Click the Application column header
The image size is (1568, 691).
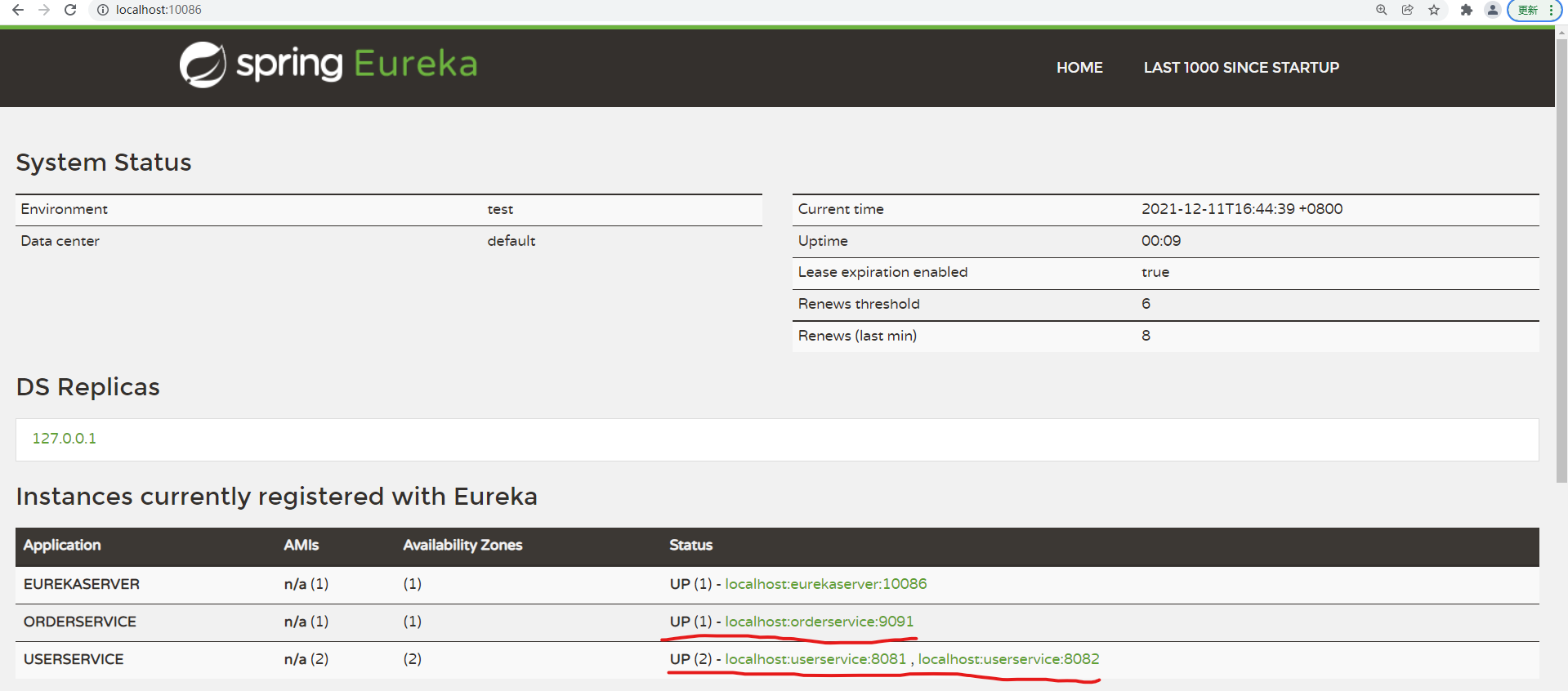(x=62, y=546)
